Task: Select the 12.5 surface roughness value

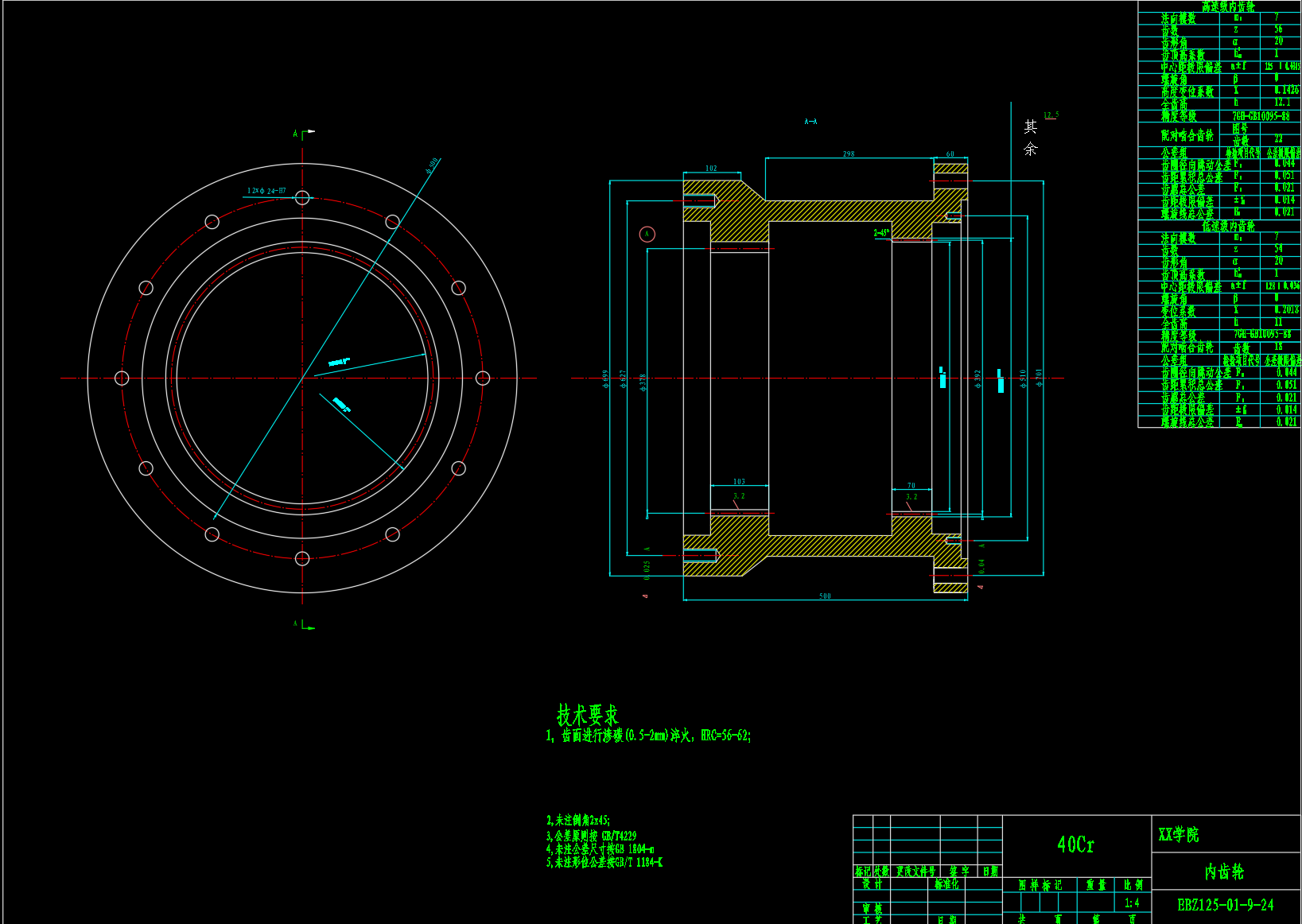Action: 1051,115
